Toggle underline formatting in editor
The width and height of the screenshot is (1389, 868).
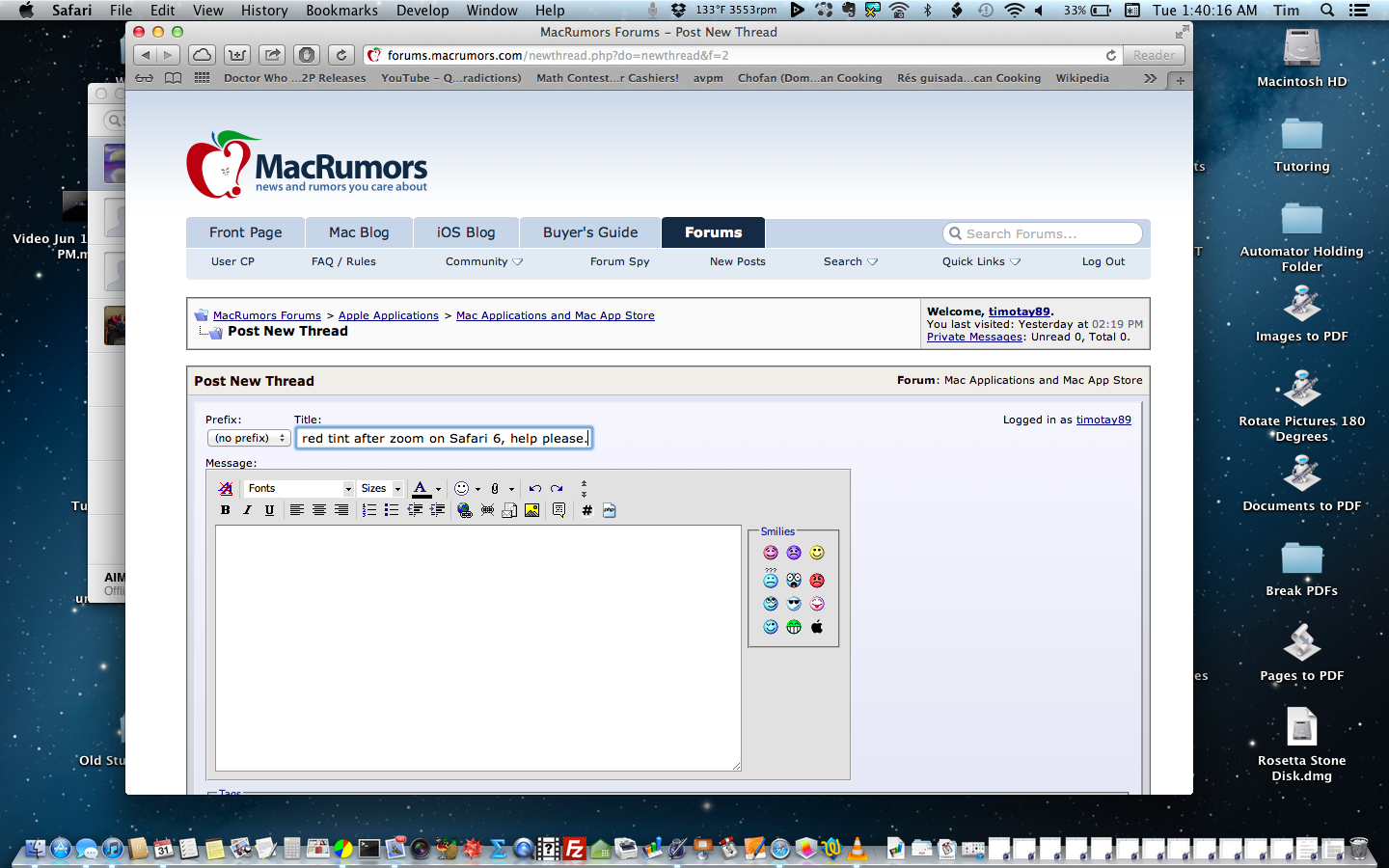pos(269,510)
